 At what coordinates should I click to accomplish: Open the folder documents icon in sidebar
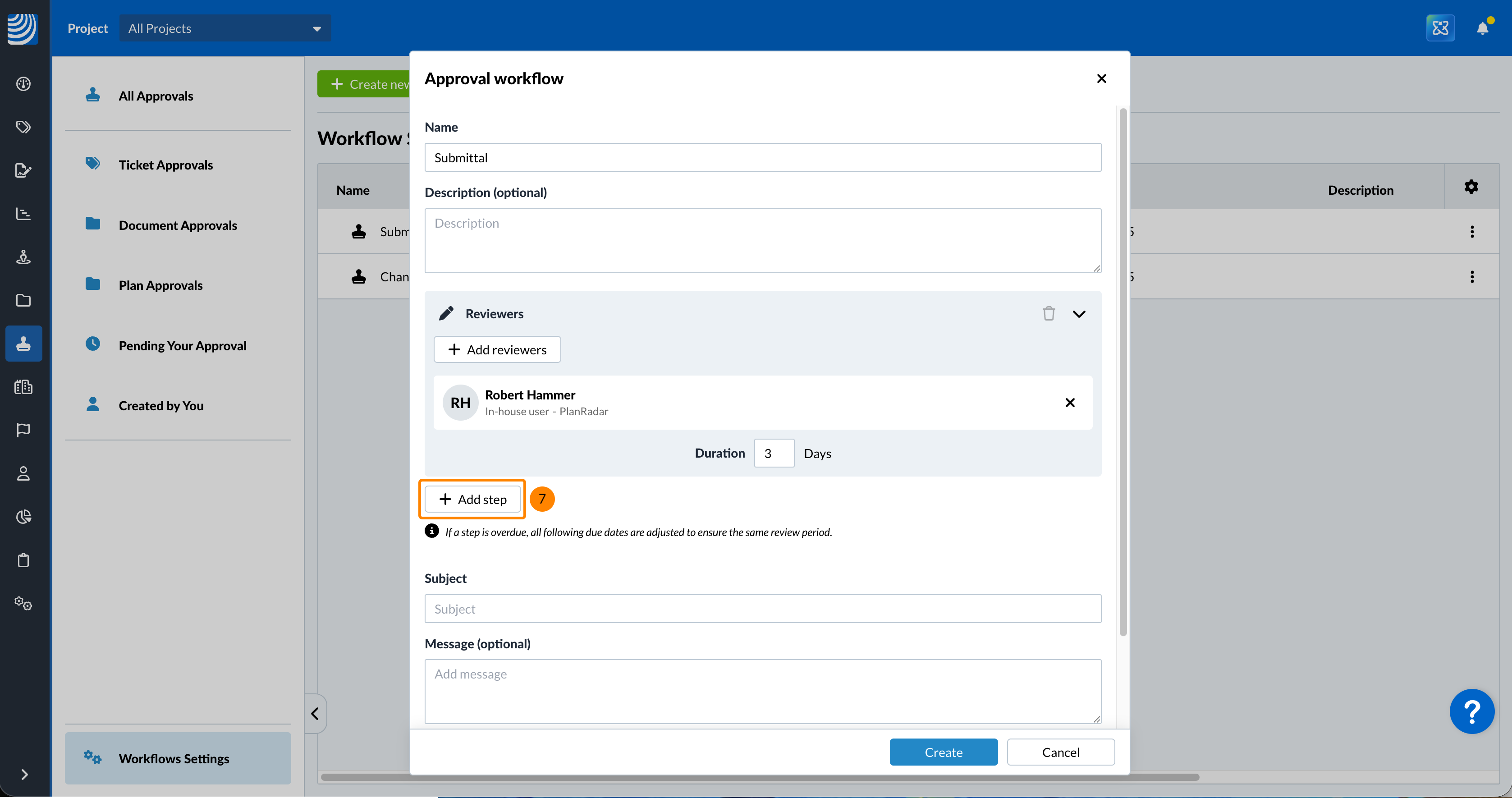tap(23, 301)
